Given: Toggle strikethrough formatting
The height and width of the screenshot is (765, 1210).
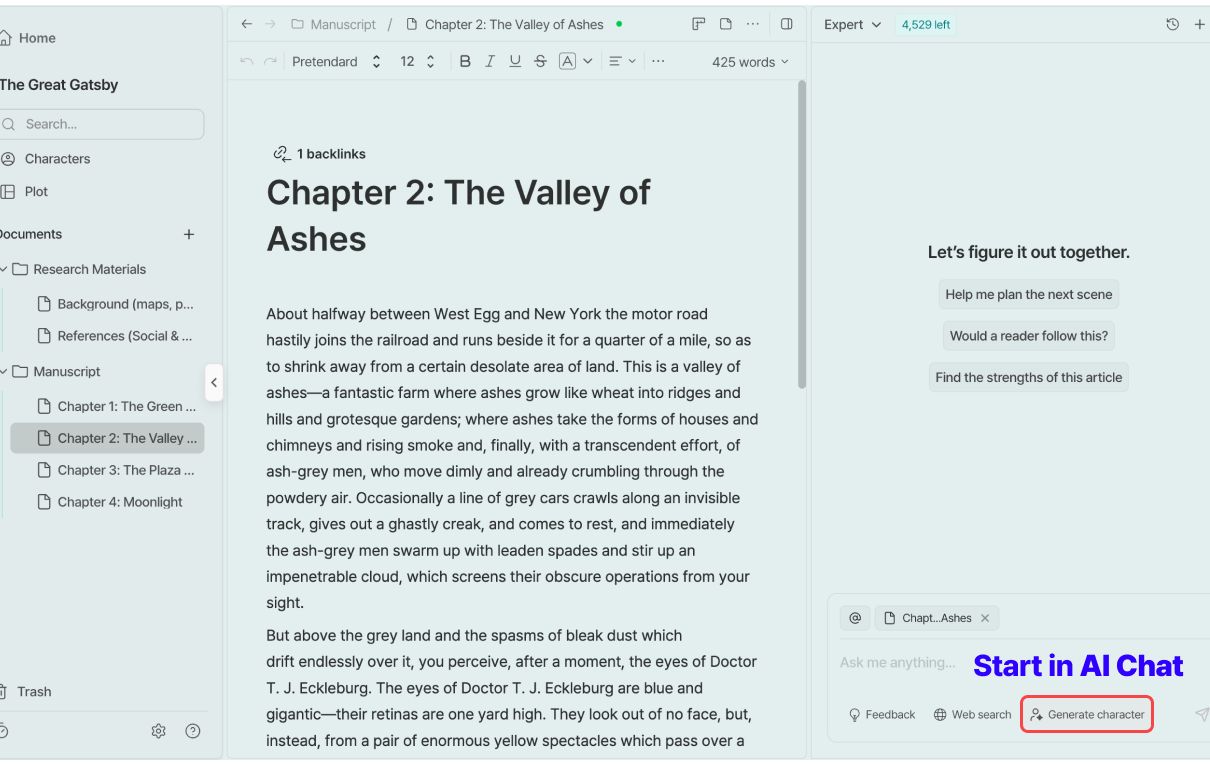Looking at the screenshot, I should point(540,61).
